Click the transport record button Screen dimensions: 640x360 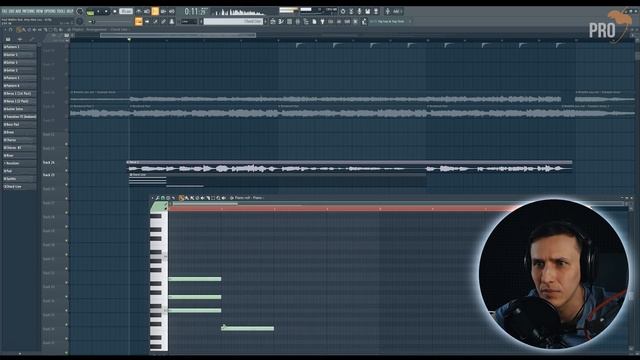coord(115,11)
